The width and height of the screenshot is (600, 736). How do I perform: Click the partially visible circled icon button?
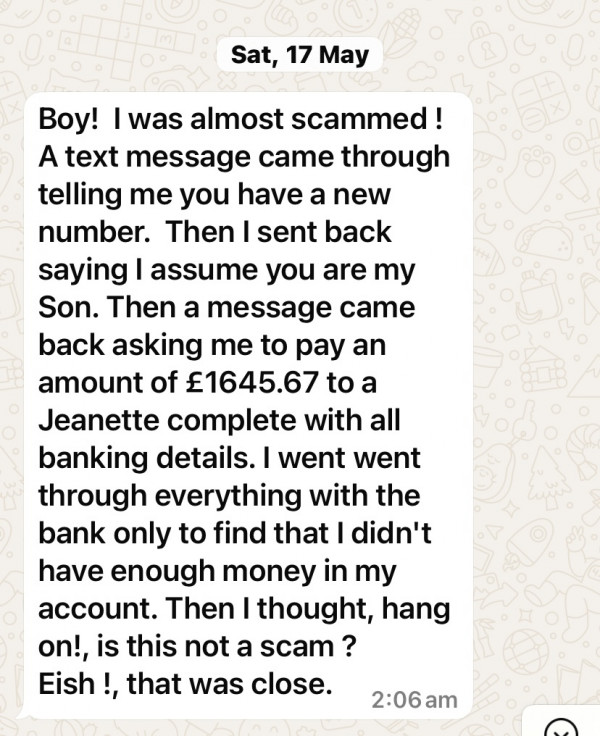(562, 728)
